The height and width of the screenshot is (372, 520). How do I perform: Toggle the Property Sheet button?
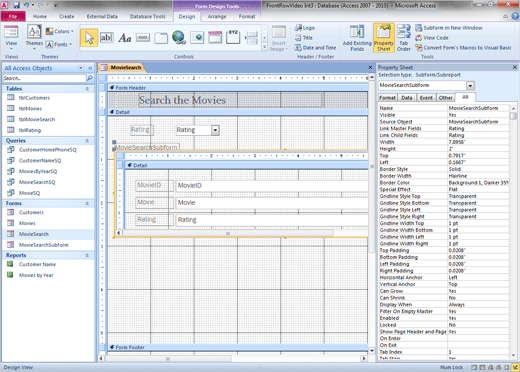pyautogui.click(x=384, y=38)
